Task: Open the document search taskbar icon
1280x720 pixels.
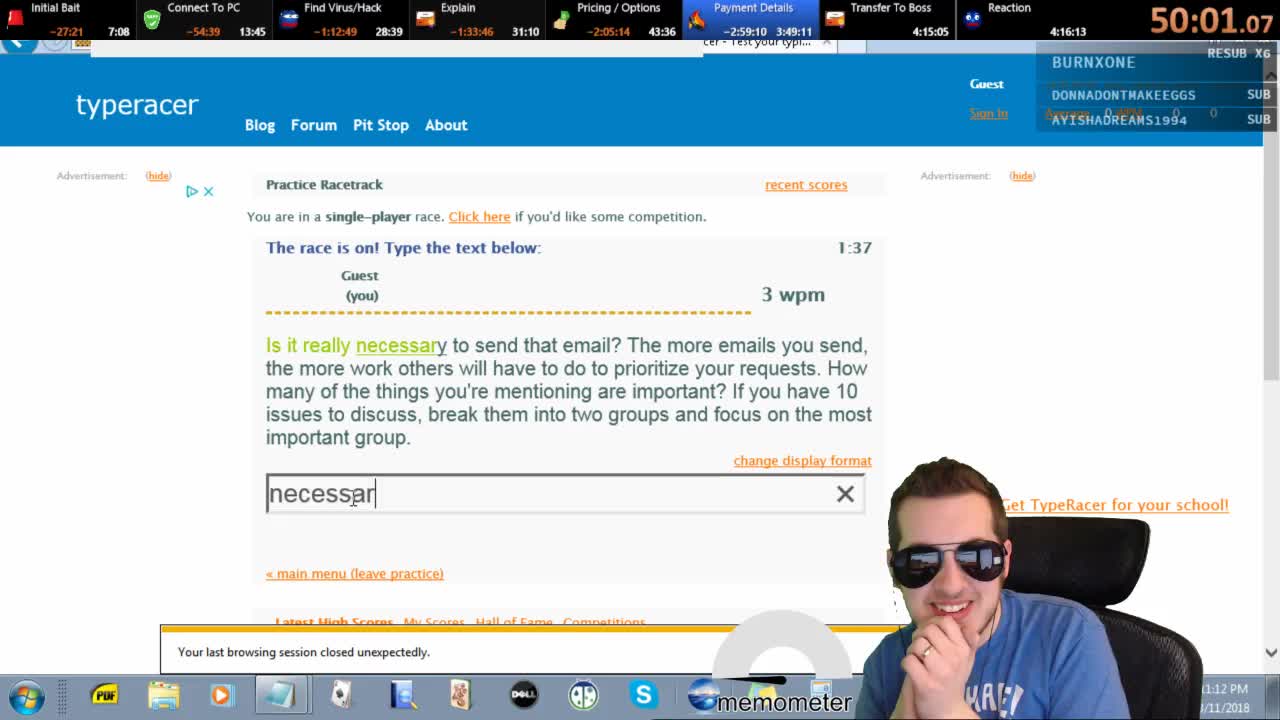Action: 402,695
